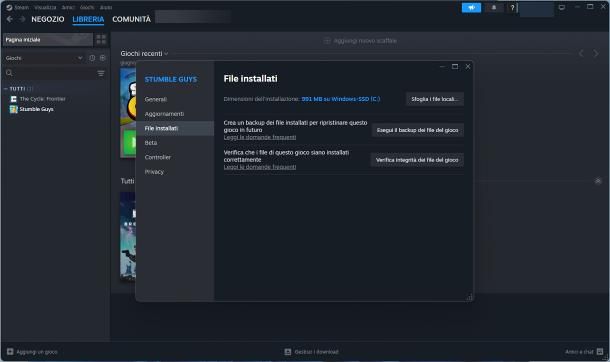610x362 pixels.
Task: Switch to the LIBRERIA tab
Action: tap(88, 19)
